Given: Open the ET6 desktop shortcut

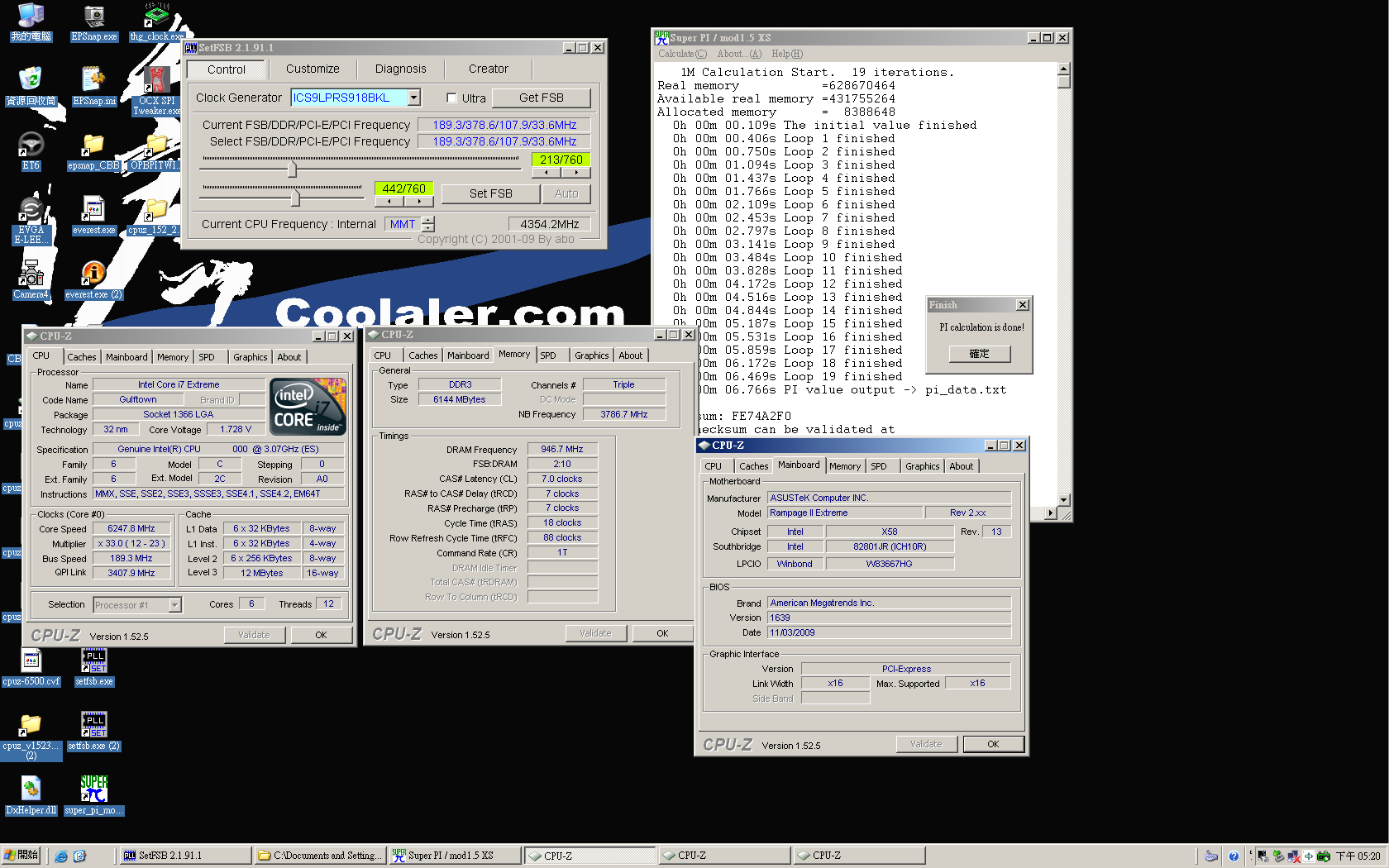Looking at the screenshot, I should click(x=31, y=151).
